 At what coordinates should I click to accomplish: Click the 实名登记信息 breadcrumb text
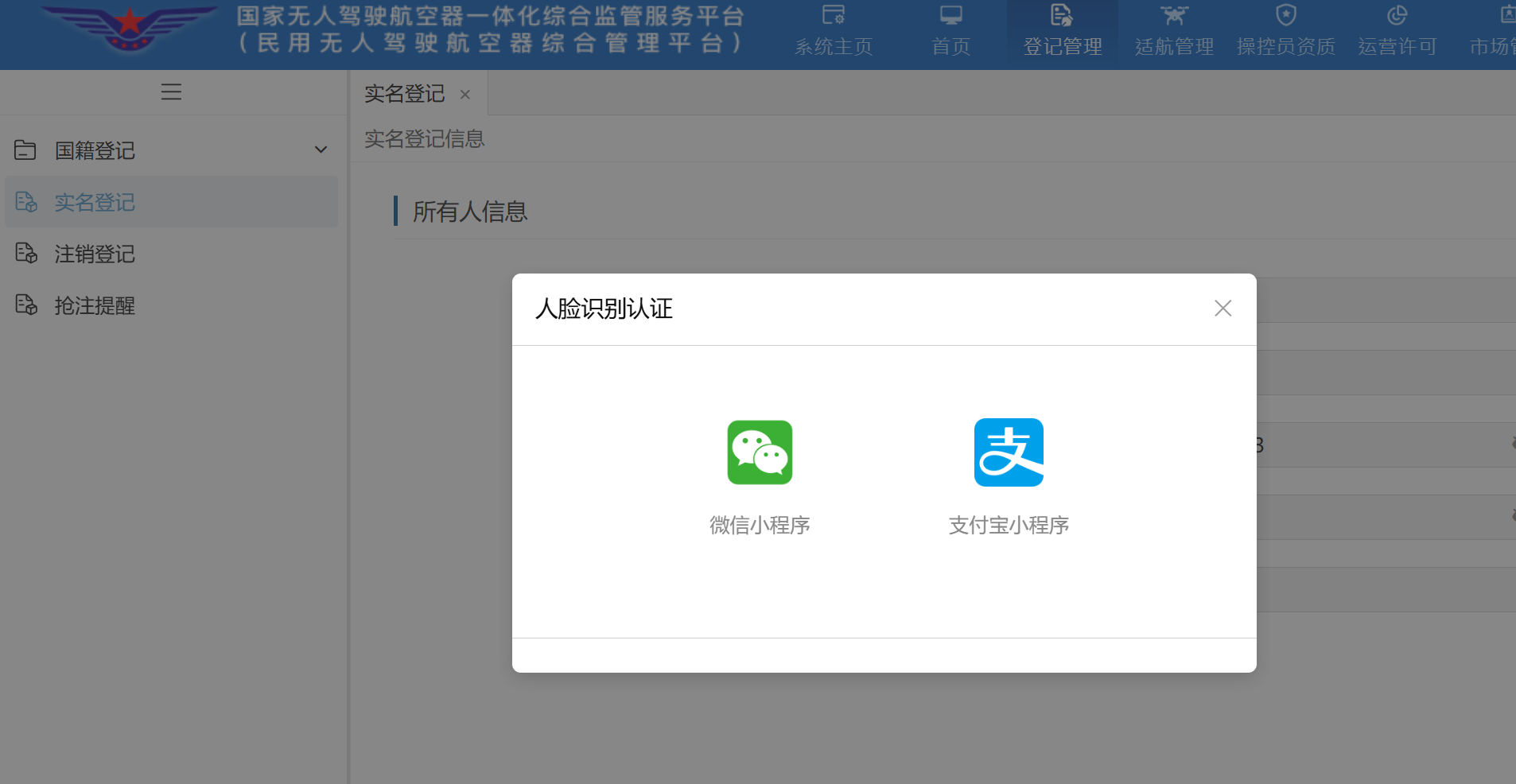(x=424, y=139)
